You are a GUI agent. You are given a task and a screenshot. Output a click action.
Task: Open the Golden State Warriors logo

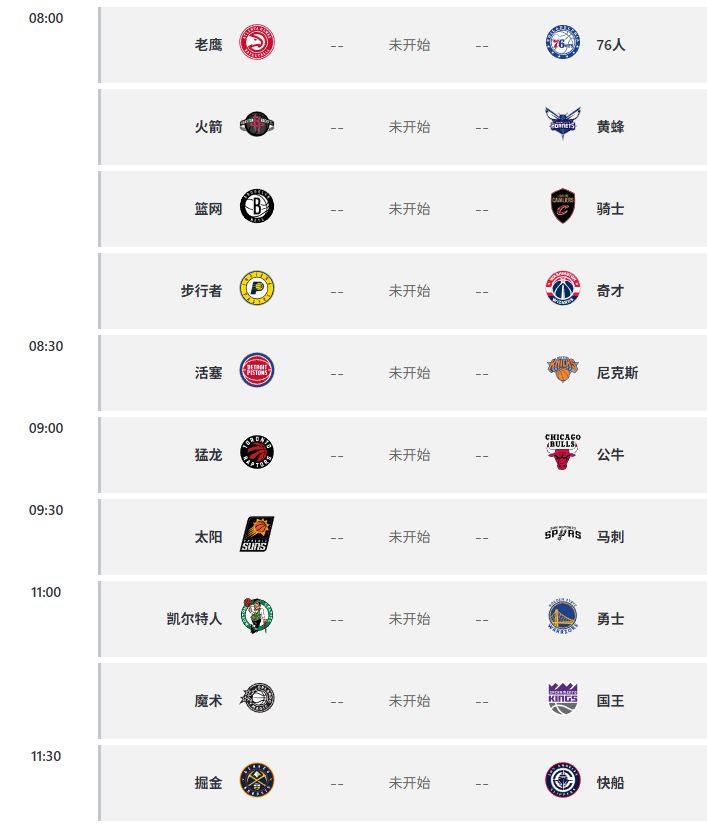[x=562, y=618]
